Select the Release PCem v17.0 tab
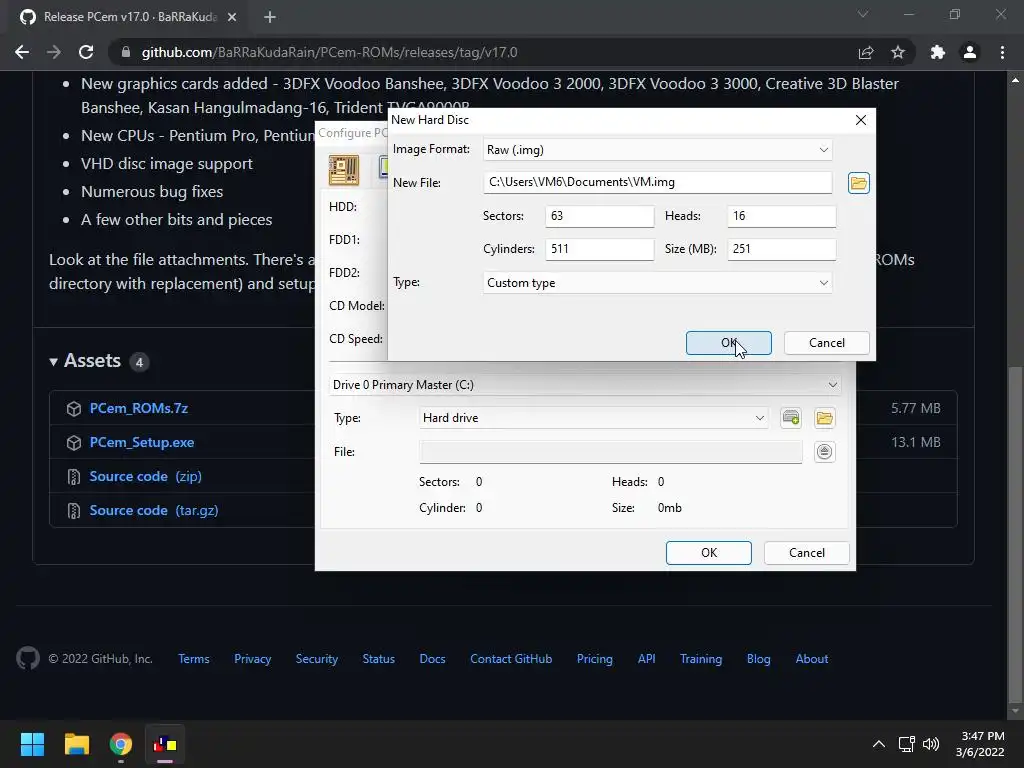 click(x=128, y=17)
